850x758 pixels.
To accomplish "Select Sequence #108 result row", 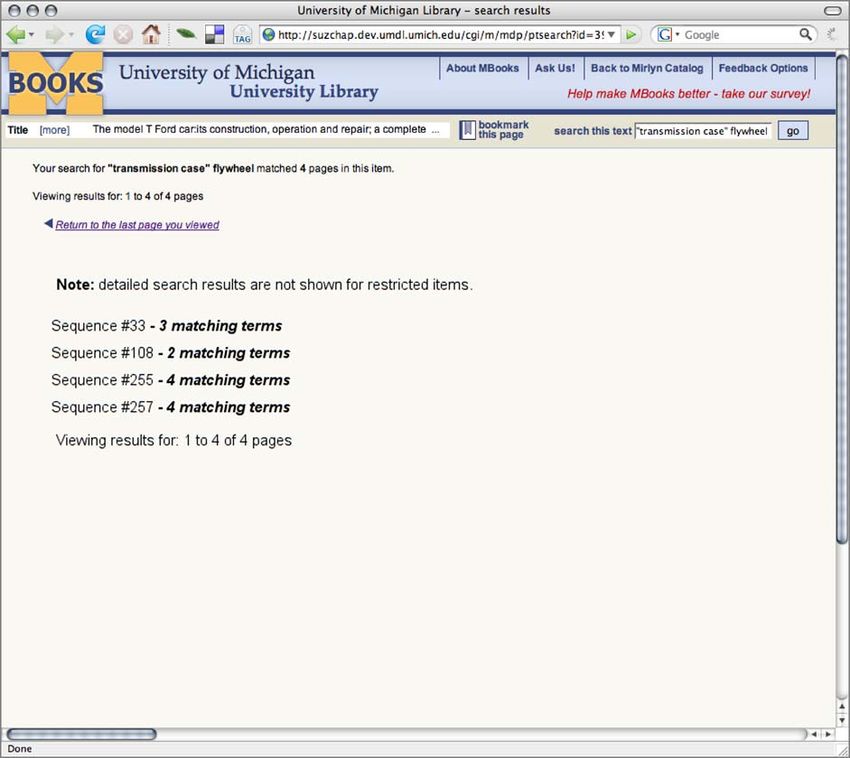I will (170, 353).
